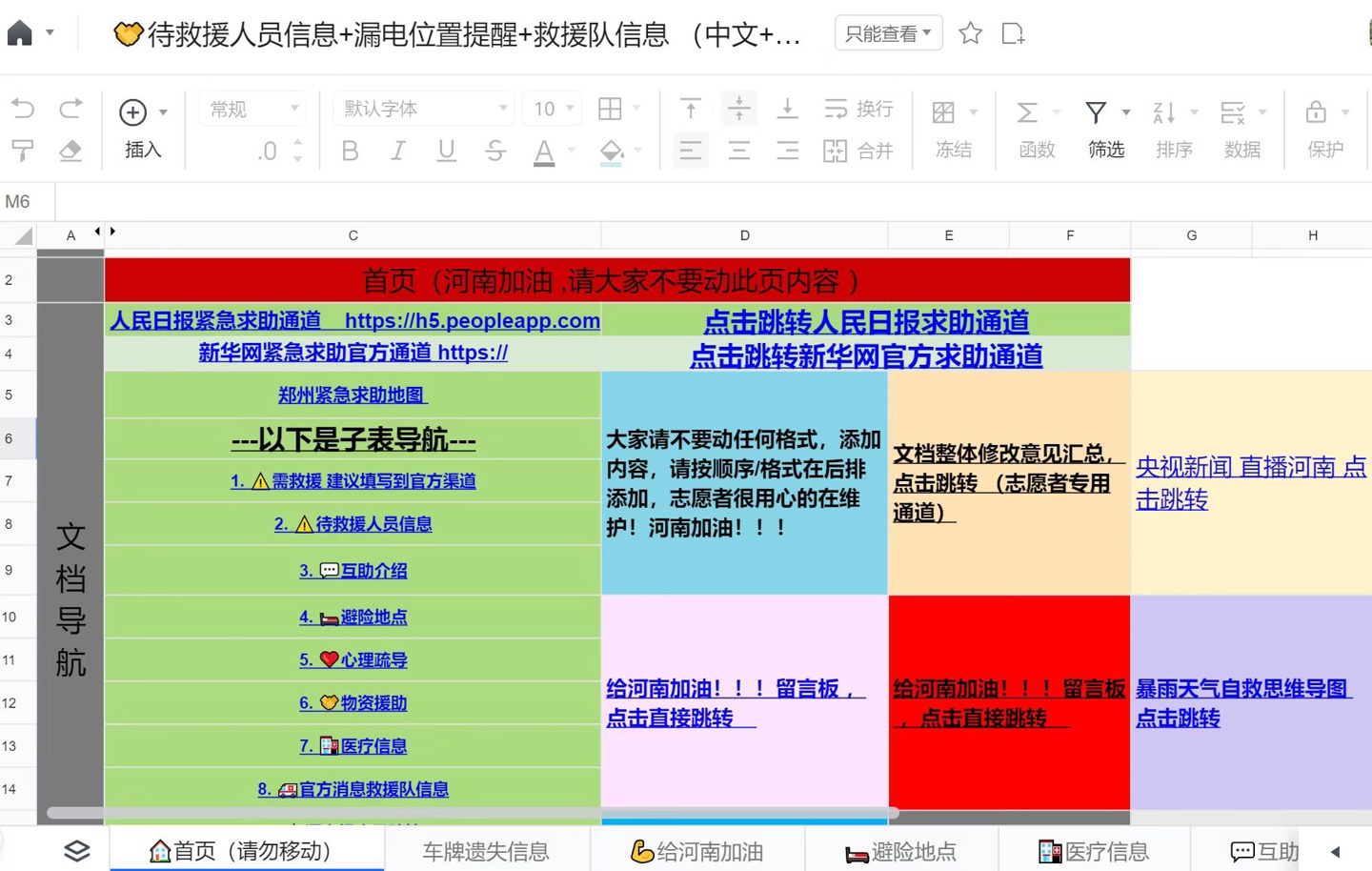Viewport: 1372px width, 871px height.
Task: Open the 默认字体 font family dropdown
Action: 422,108
